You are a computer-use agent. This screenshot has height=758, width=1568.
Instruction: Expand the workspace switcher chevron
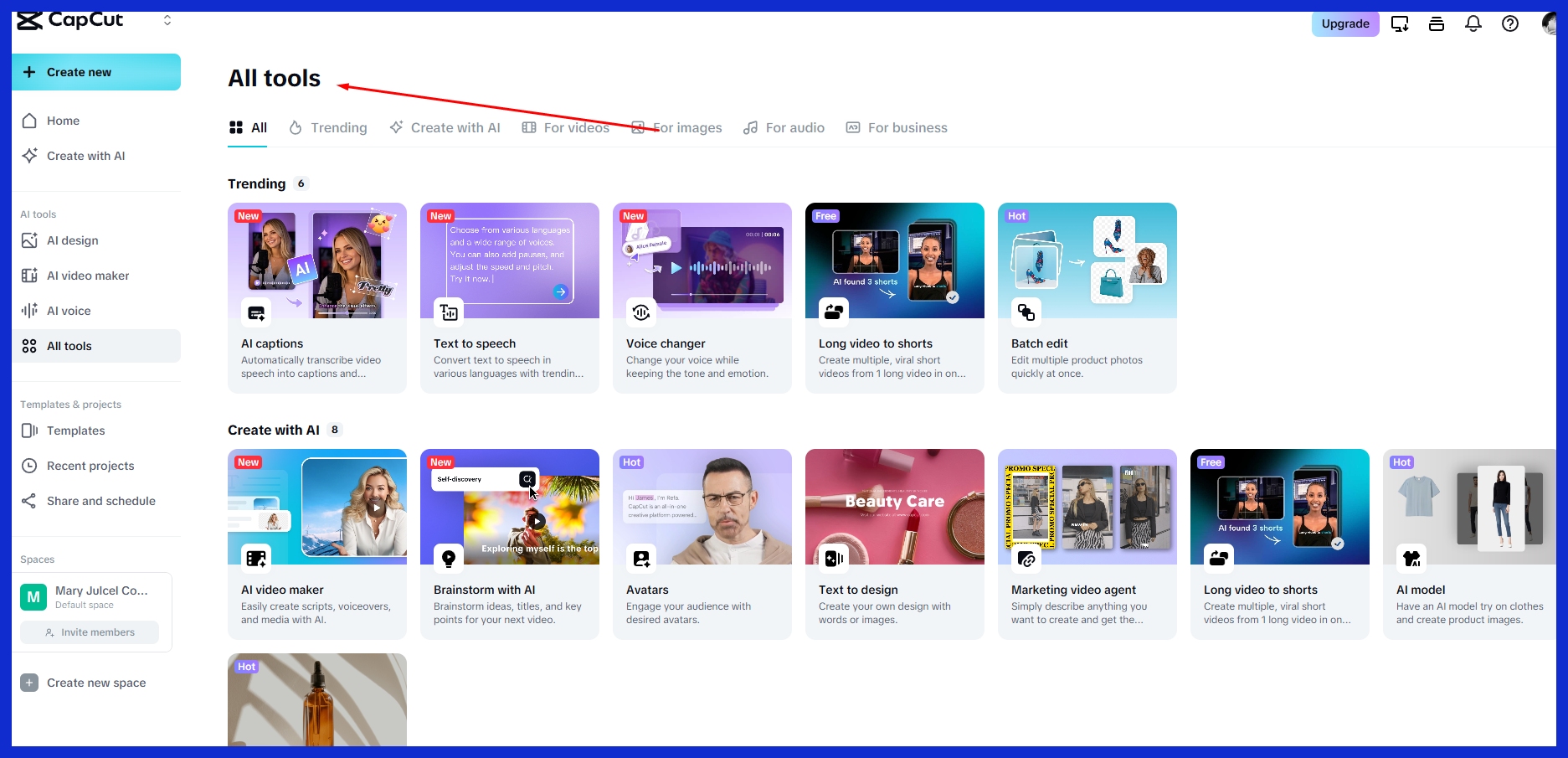click(167, 20)
